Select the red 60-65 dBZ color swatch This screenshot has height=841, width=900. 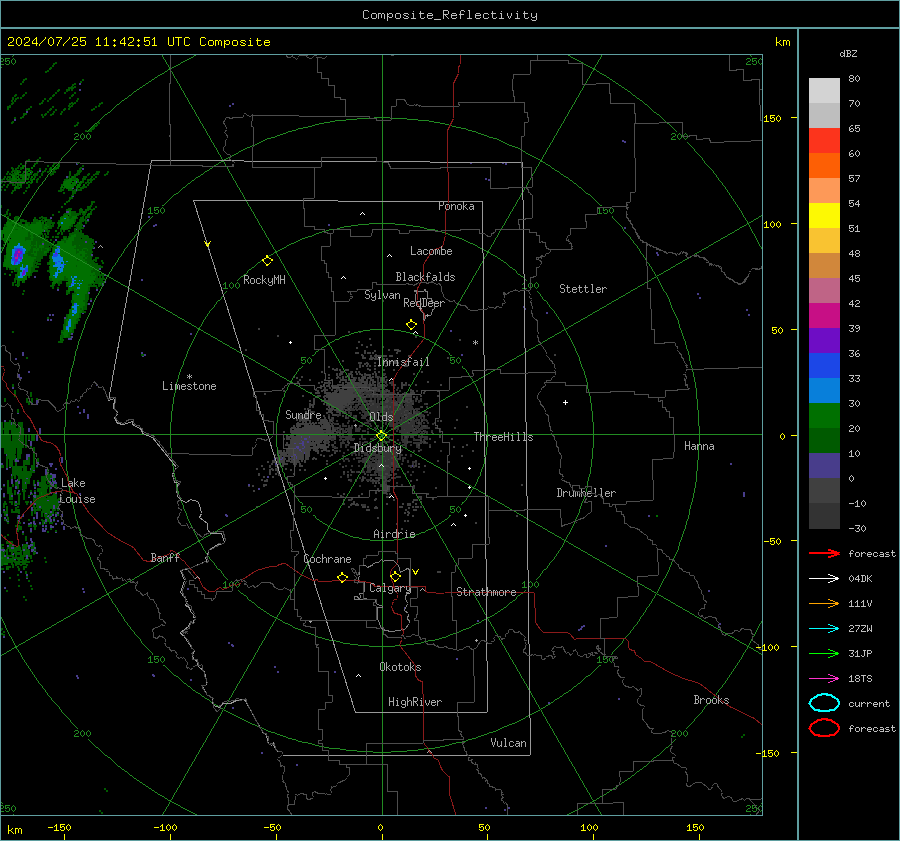pyautogui.click(x=824, y=141)
